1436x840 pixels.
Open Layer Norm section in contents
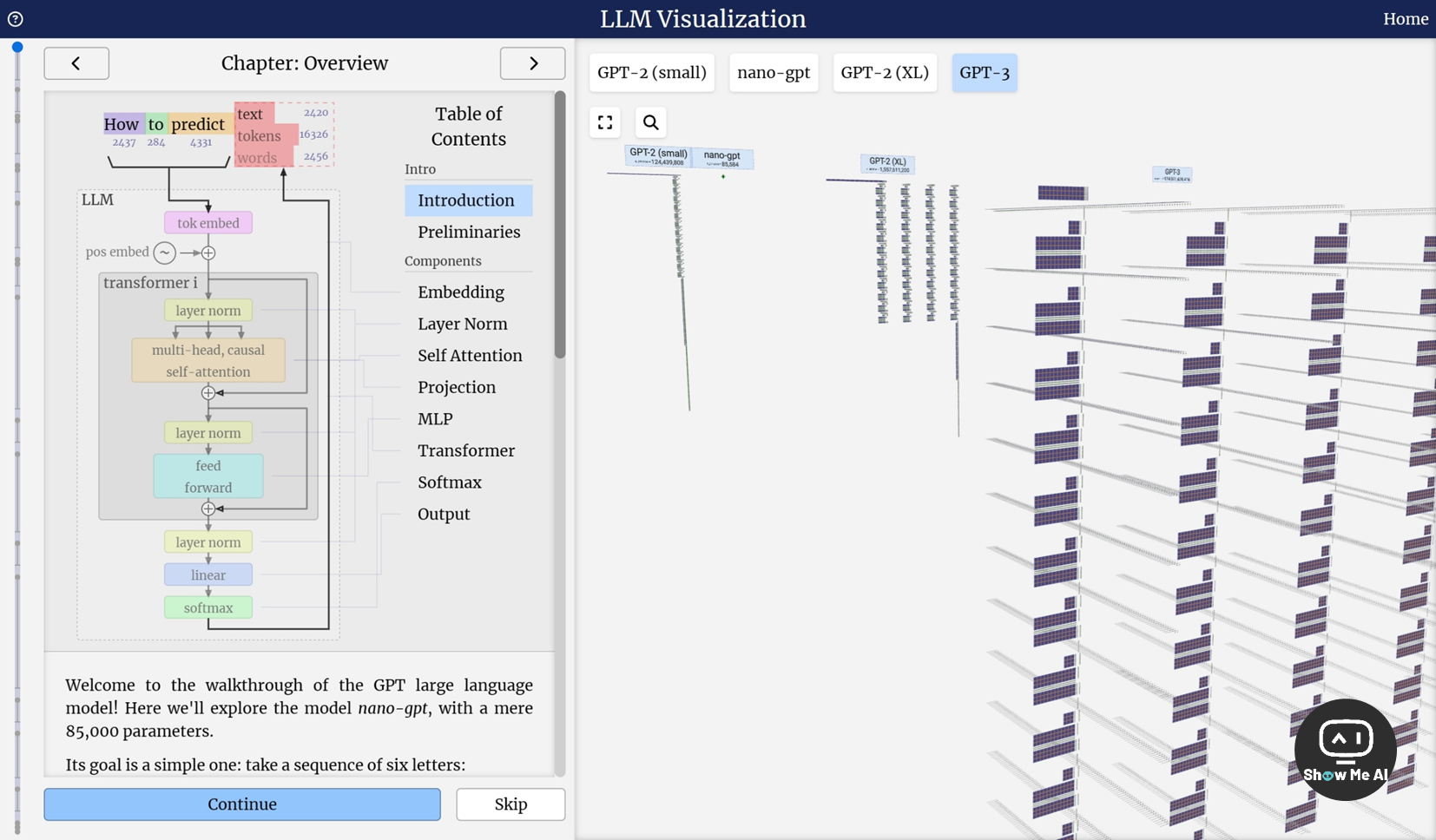pyautogui.click(x=468, y=324)
